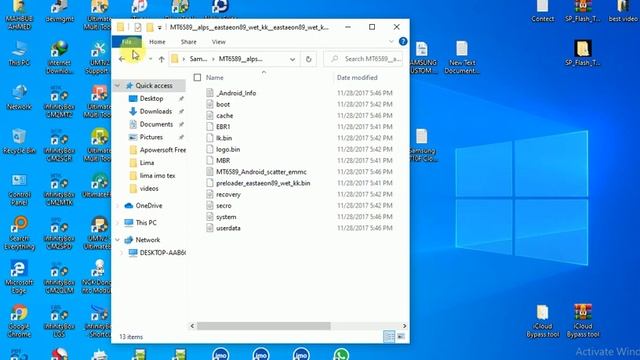Expand the DESKTOP-AAB6 computer node
The height and width of the screenshot is (360, 640).
point(121,253)
